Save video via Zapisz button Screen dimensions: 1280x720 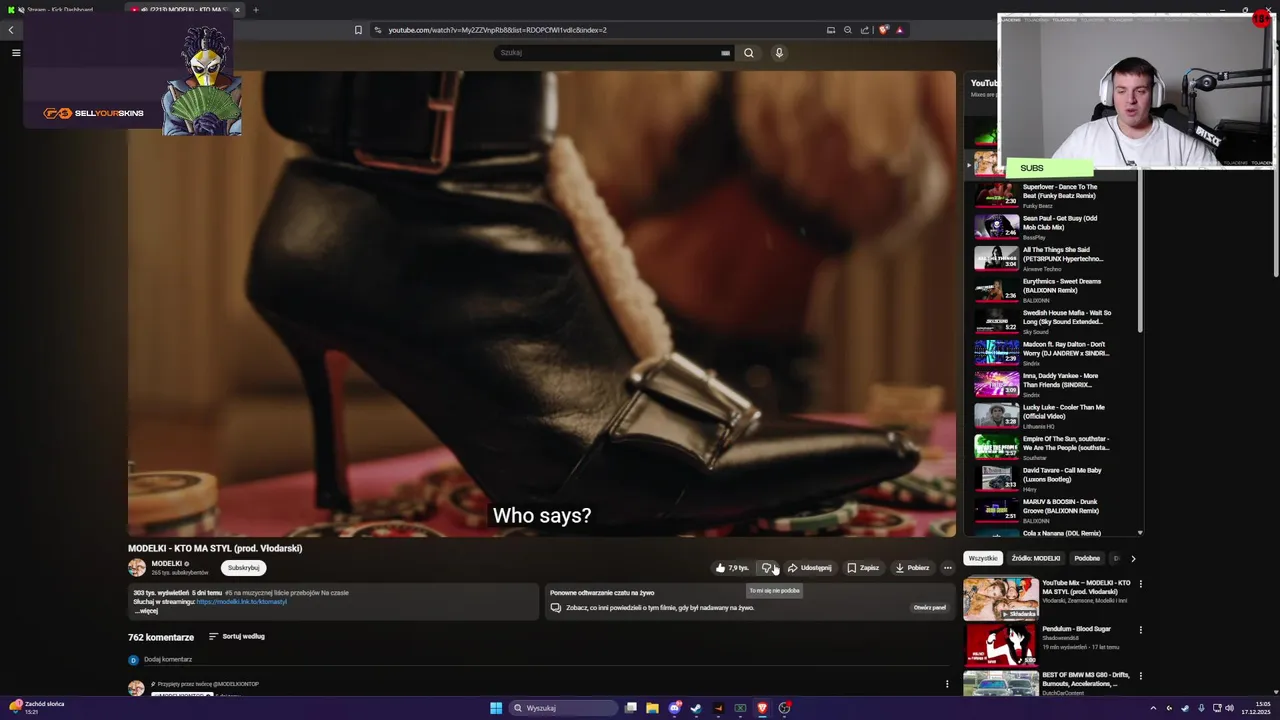863,568
